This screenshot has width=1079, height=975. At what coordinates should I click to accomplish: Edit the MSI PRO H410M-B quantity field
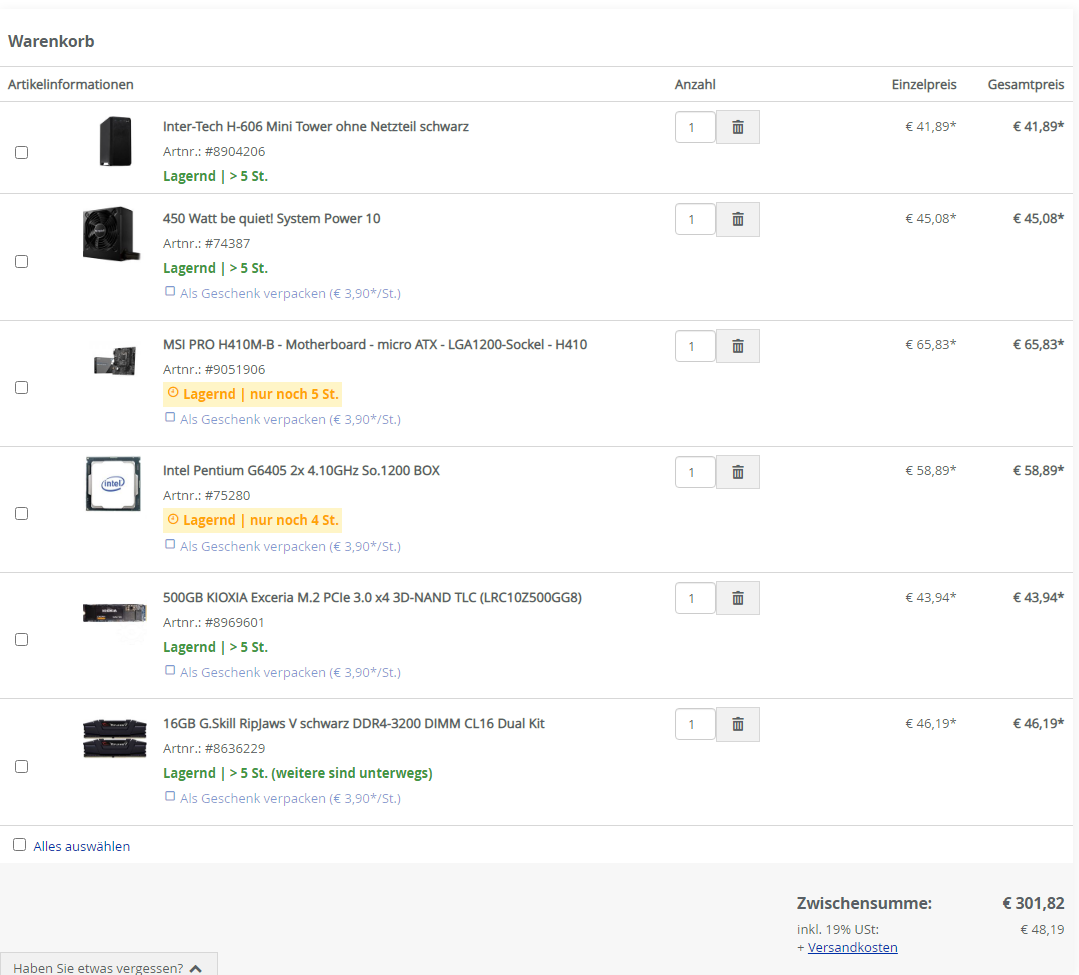point(695,346)
